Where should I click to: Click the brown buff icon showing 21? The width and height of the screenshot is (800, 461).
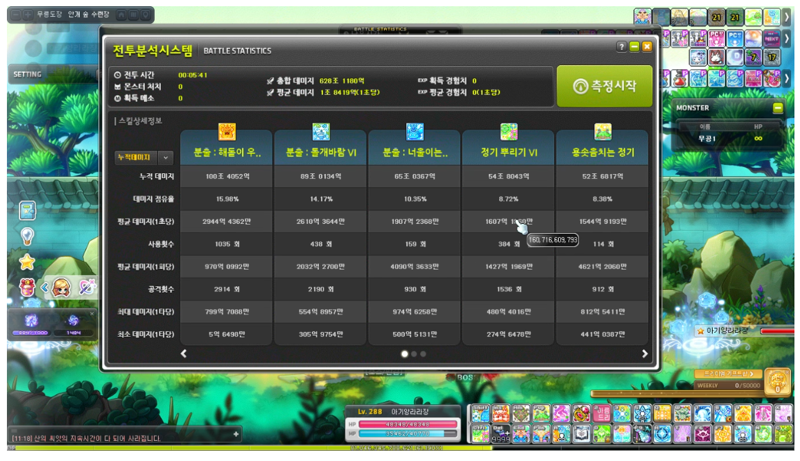tap(717, 17)
